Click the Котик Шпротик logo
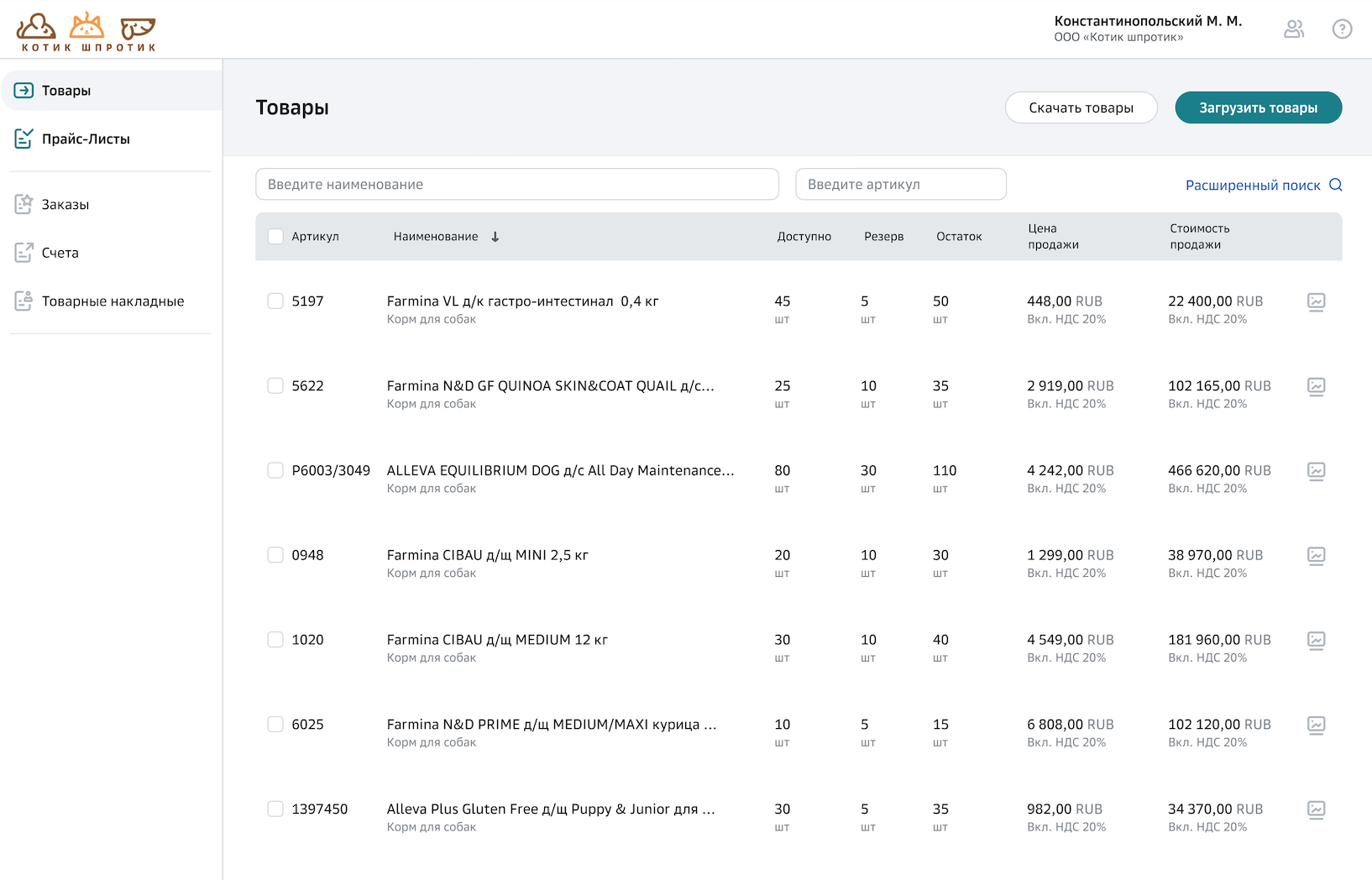The height and width of the screenshot is (880, 1372). 86,33
